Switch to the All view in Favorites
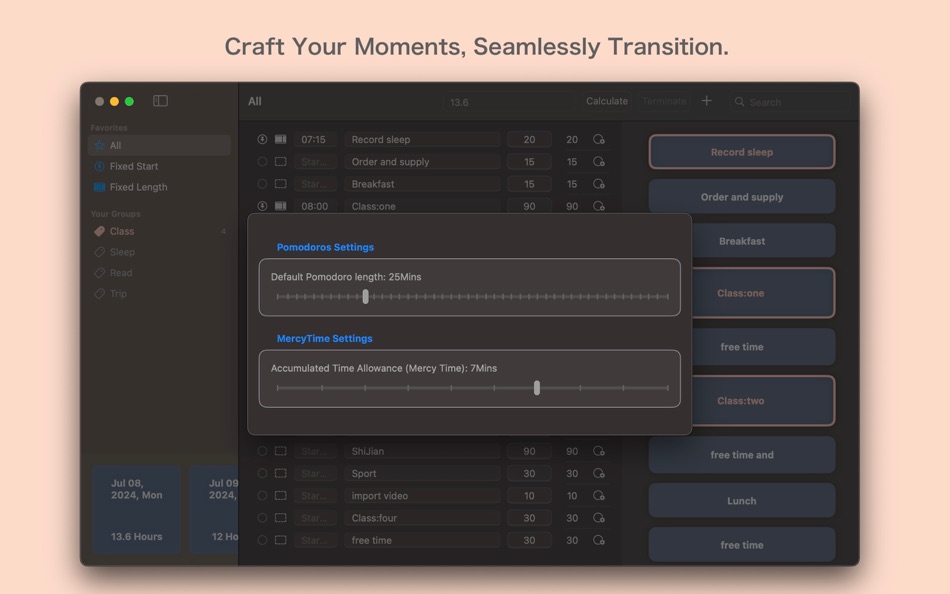 (x=115, y=145)
